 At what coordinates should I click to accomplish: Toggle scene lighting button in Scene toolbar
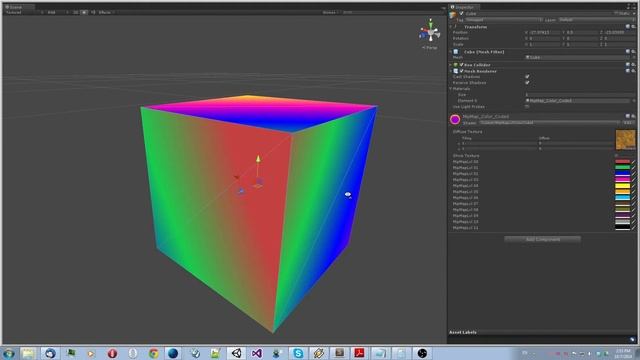[84, 13]
